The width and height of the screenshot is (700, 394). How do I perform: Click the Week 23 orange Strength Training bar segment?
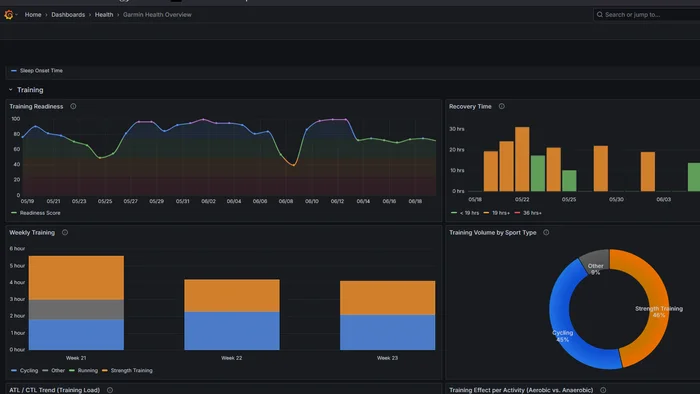388,298
